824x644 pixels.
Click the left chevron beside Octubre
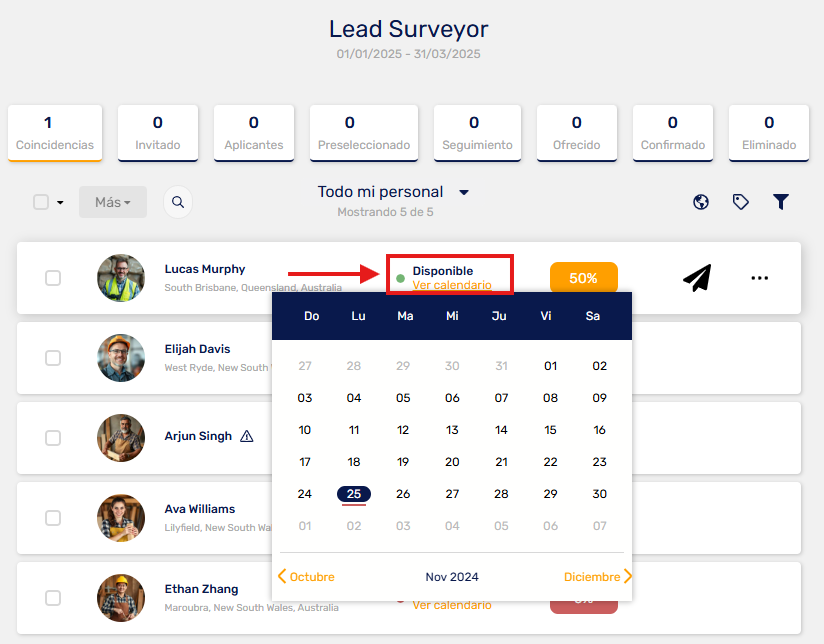pyautogui.click(x=282, y=576)
